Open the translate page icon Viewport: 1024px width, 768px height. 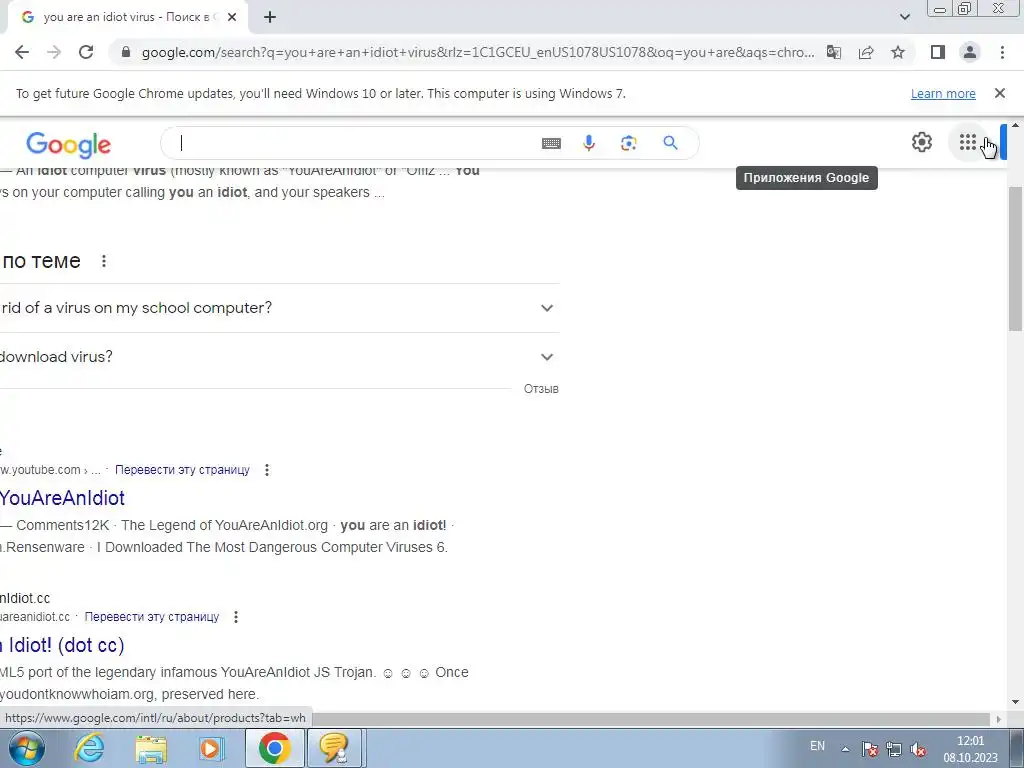pyautogui.click(x=833, y=52)
